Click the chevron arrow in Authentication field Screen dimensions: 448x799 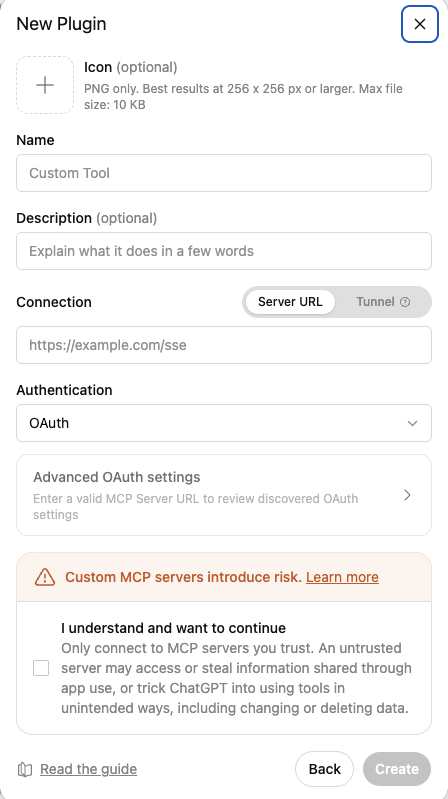(413, 423)
